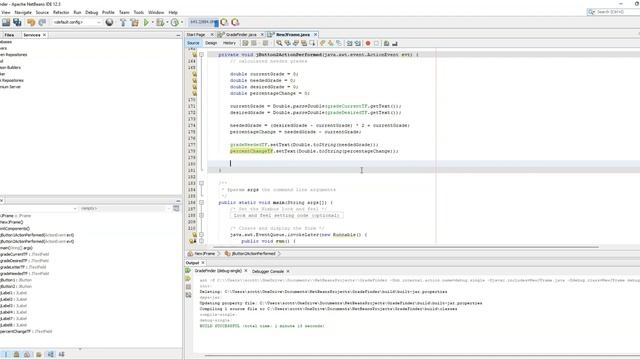Click the Source view button
Image resolution: width=640 pixels, height=360 pixels.
click(193, 43)
